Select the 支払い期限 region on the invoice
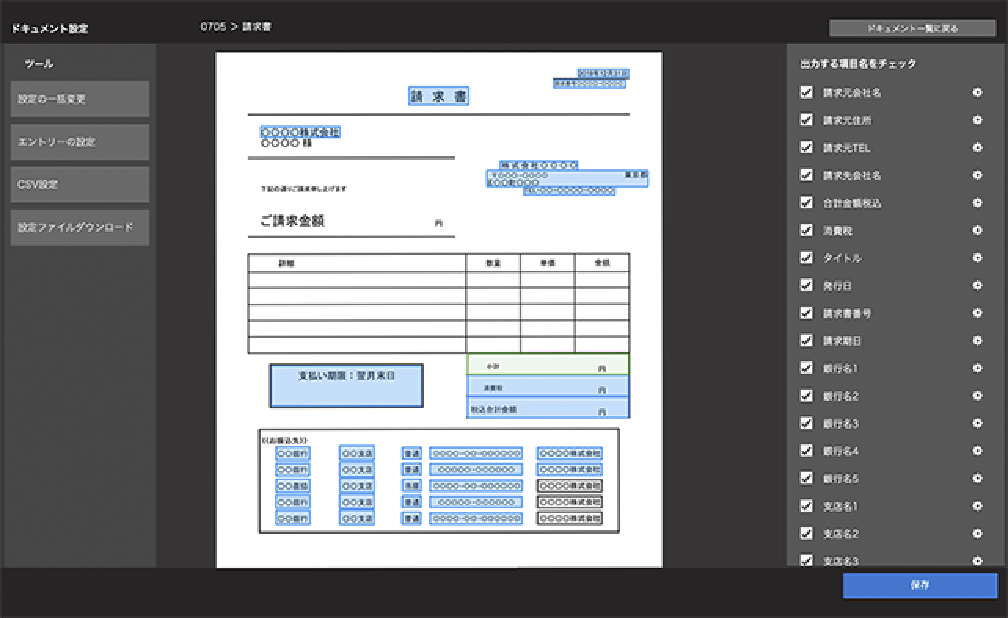Viewport: 1008px width, 618px height. pos(346,385)
